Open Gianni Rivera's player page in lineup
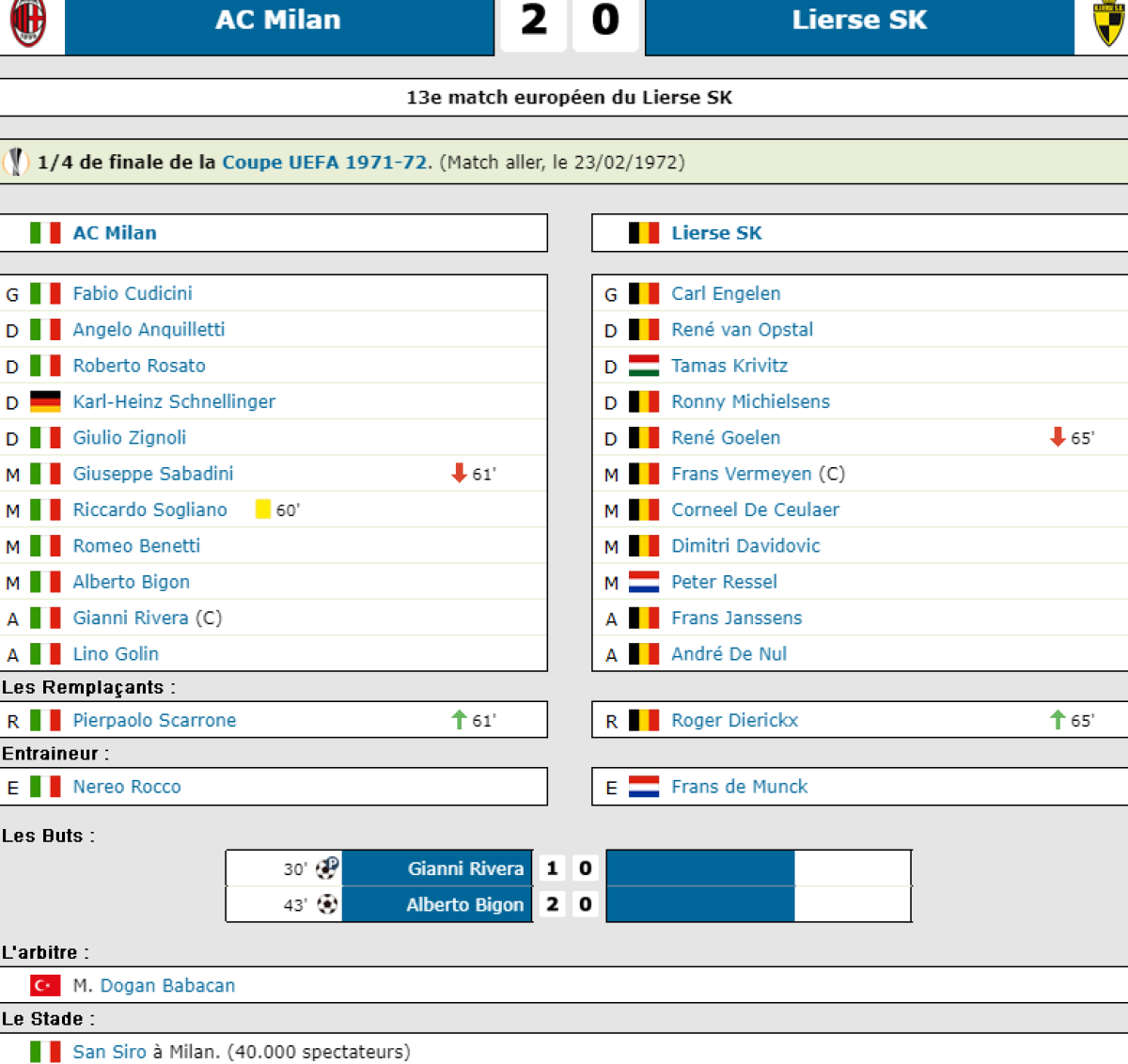 point(131,618)
